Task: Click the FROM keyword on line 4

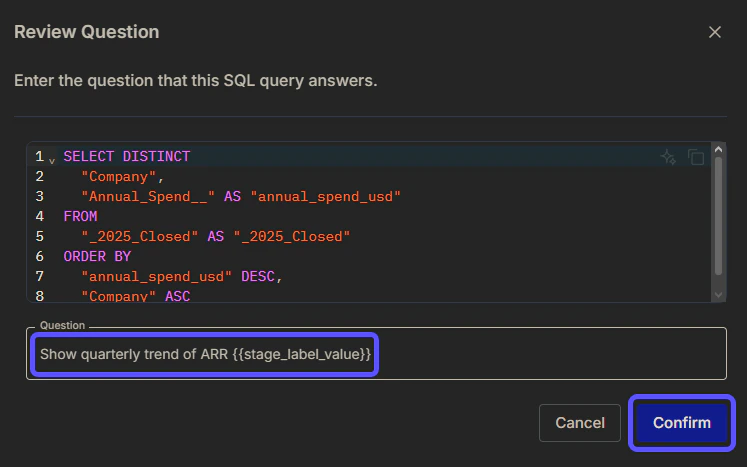Action: [81, 216]
